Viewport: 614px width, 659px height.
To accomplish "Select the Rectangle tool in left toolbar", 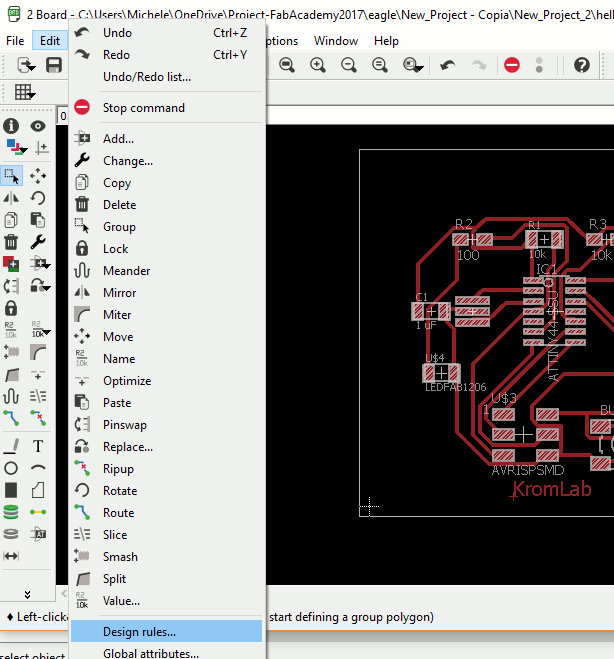I will [11, 490].
